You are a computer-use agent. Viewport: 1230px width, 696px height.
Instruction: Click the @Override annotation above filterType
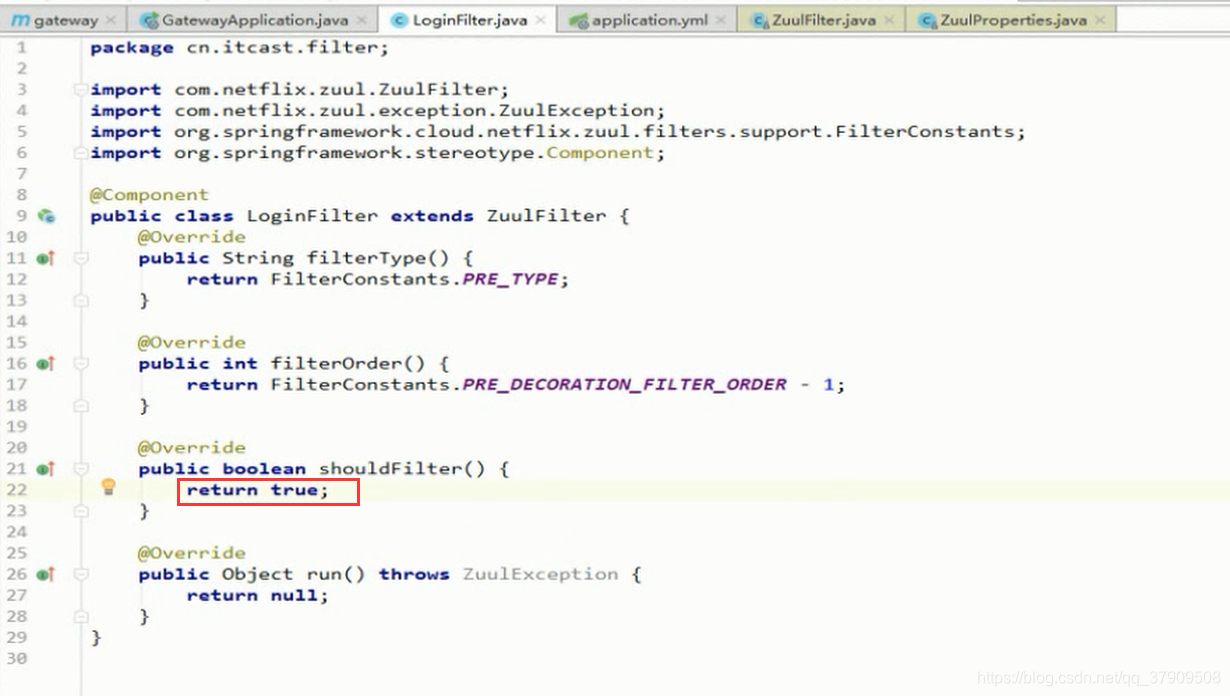192,237
